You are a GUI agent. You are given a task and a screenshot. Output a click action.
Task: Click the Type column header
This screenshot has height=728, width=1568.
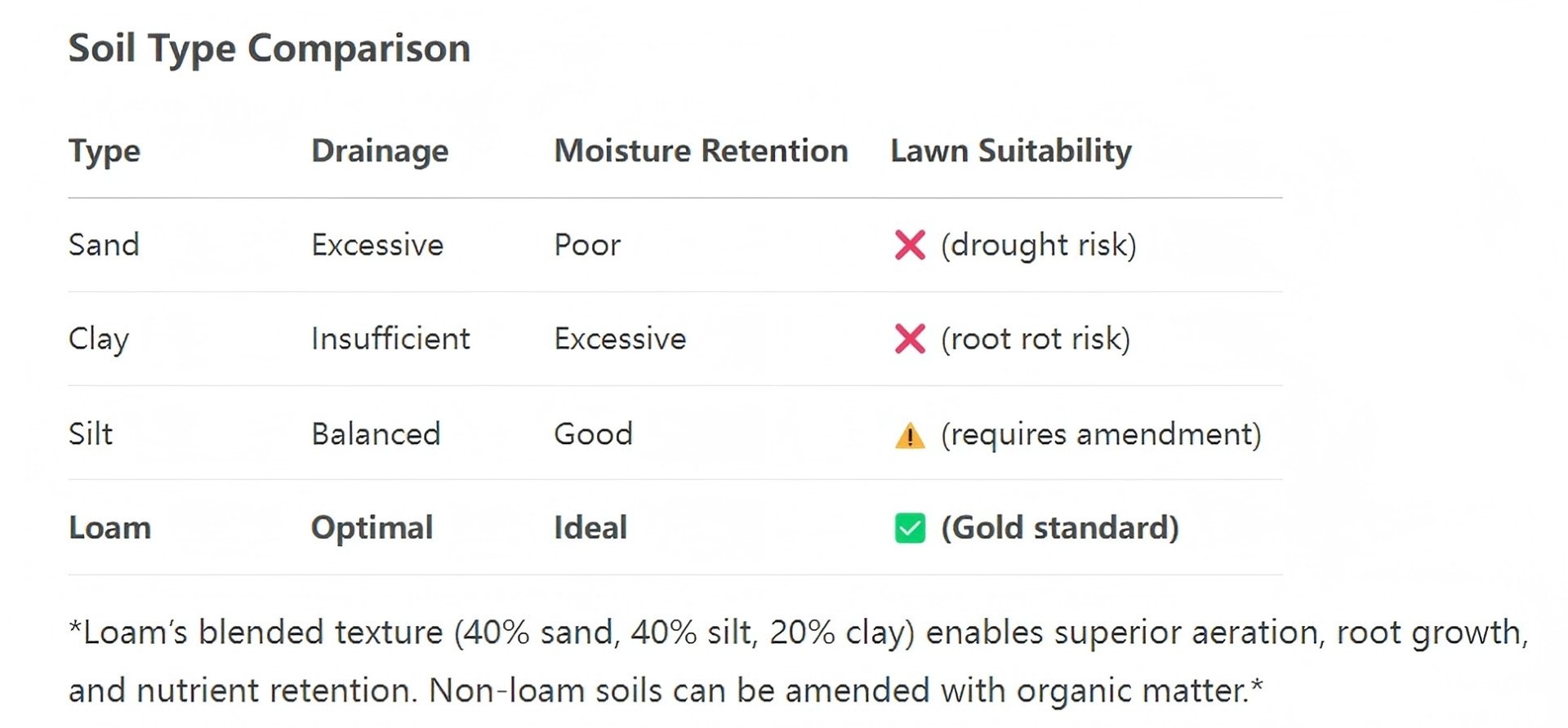pyautogui.click(x=105, y=152)
